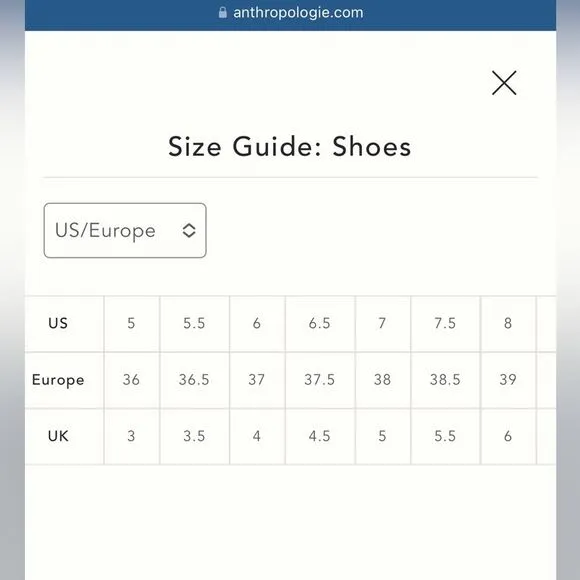Screen dimensions: 580x580
Task: Click US size 8 cell
Action: 508,324
